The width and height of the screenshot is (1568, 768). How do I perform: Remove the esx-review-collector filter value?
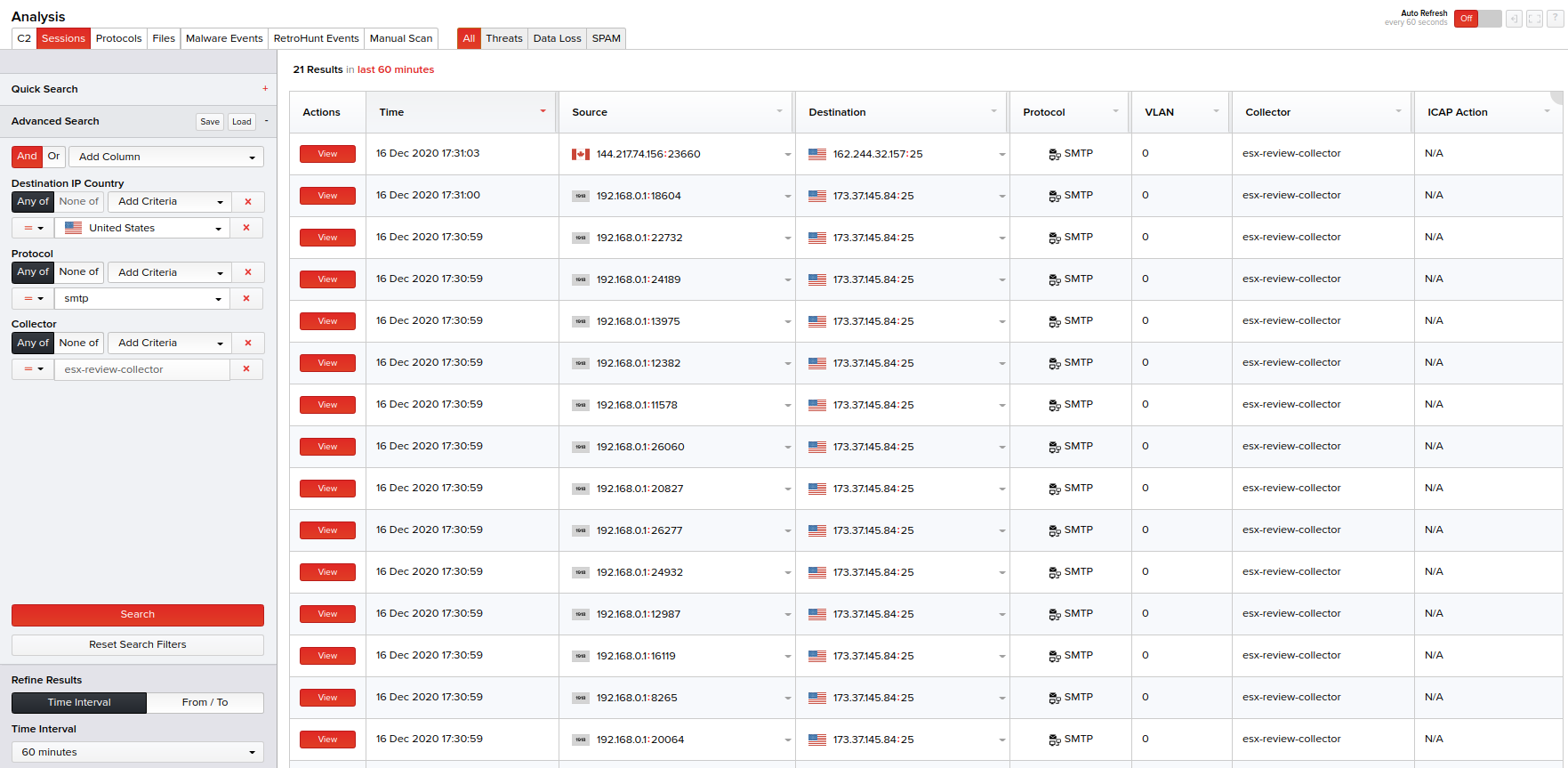click(246, 369)
